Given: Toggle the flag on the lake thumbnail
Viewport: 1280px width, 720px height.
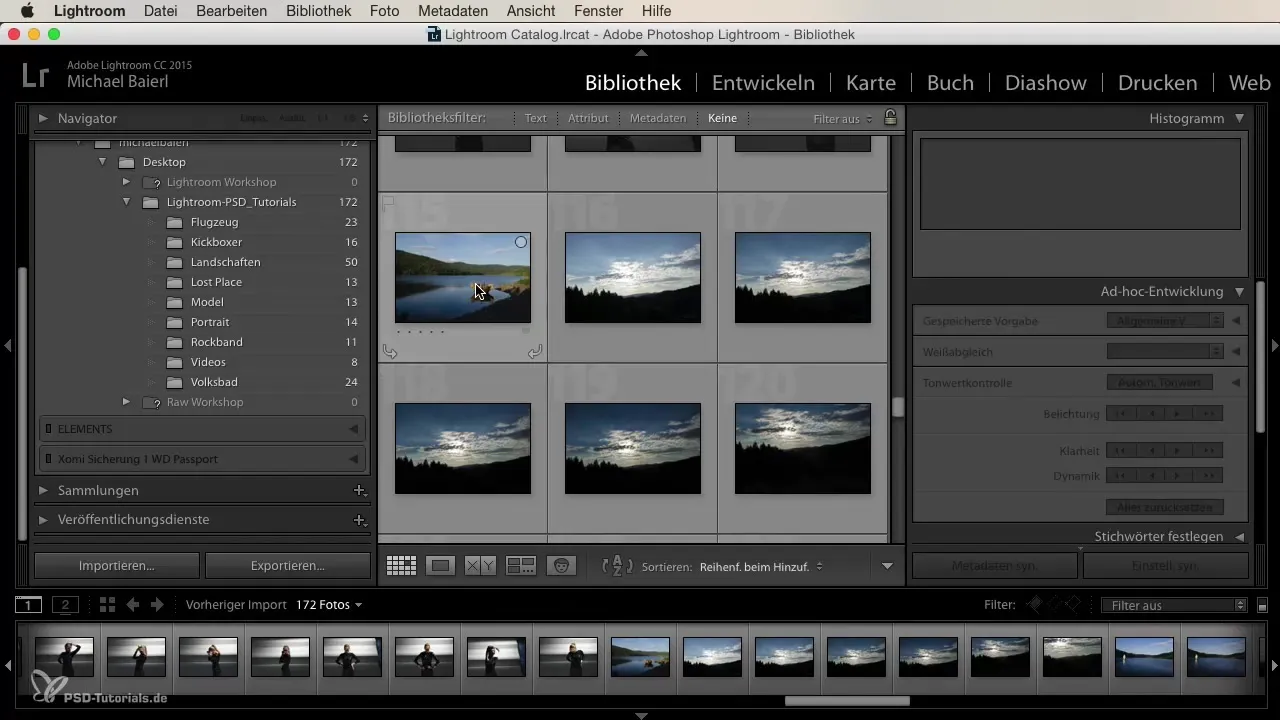Looking at the screenshot, I should click(x=389, y=202).
